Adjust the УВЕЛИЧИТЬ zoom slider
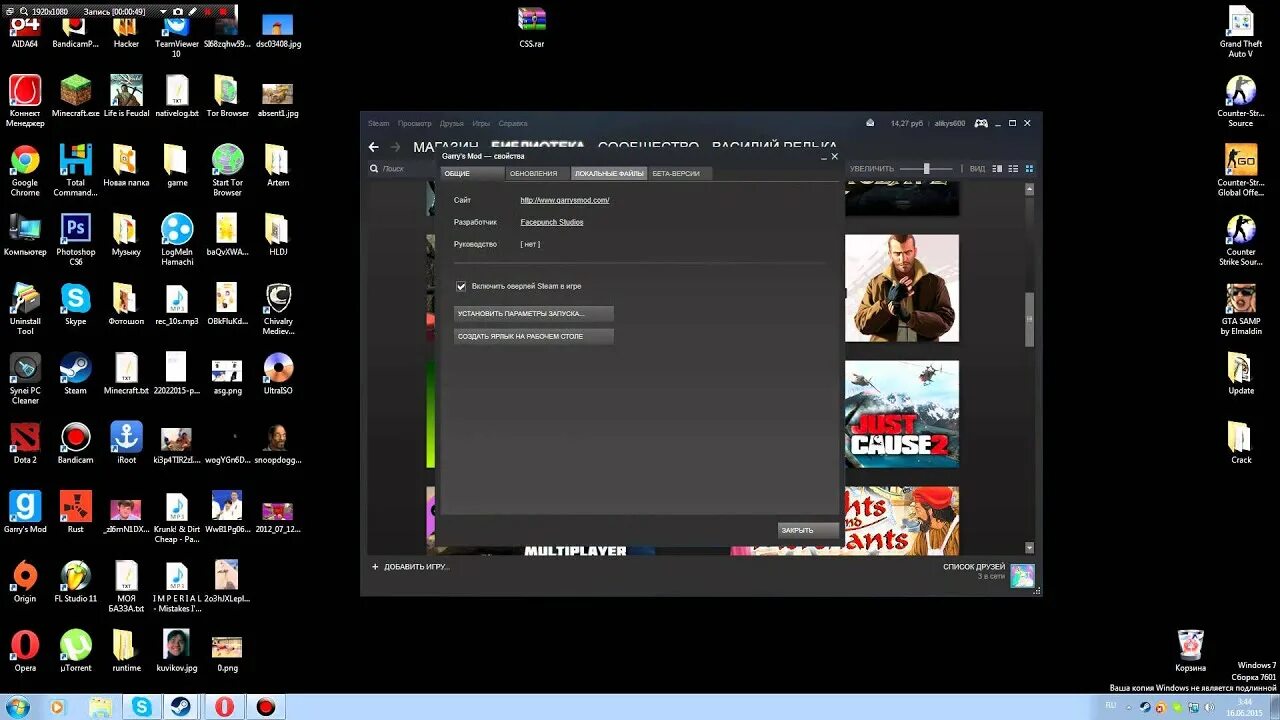The image size is (1280, 720). click(927, 169)
